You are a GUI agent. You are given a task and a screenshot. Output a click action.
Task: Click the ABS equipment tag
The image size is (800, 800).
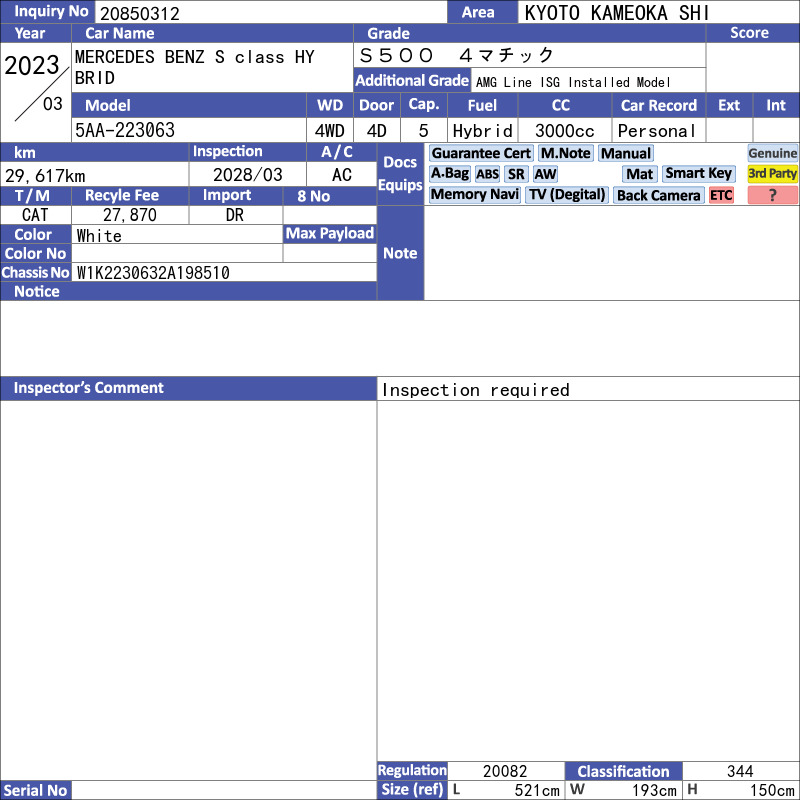(x=487, y=174)
